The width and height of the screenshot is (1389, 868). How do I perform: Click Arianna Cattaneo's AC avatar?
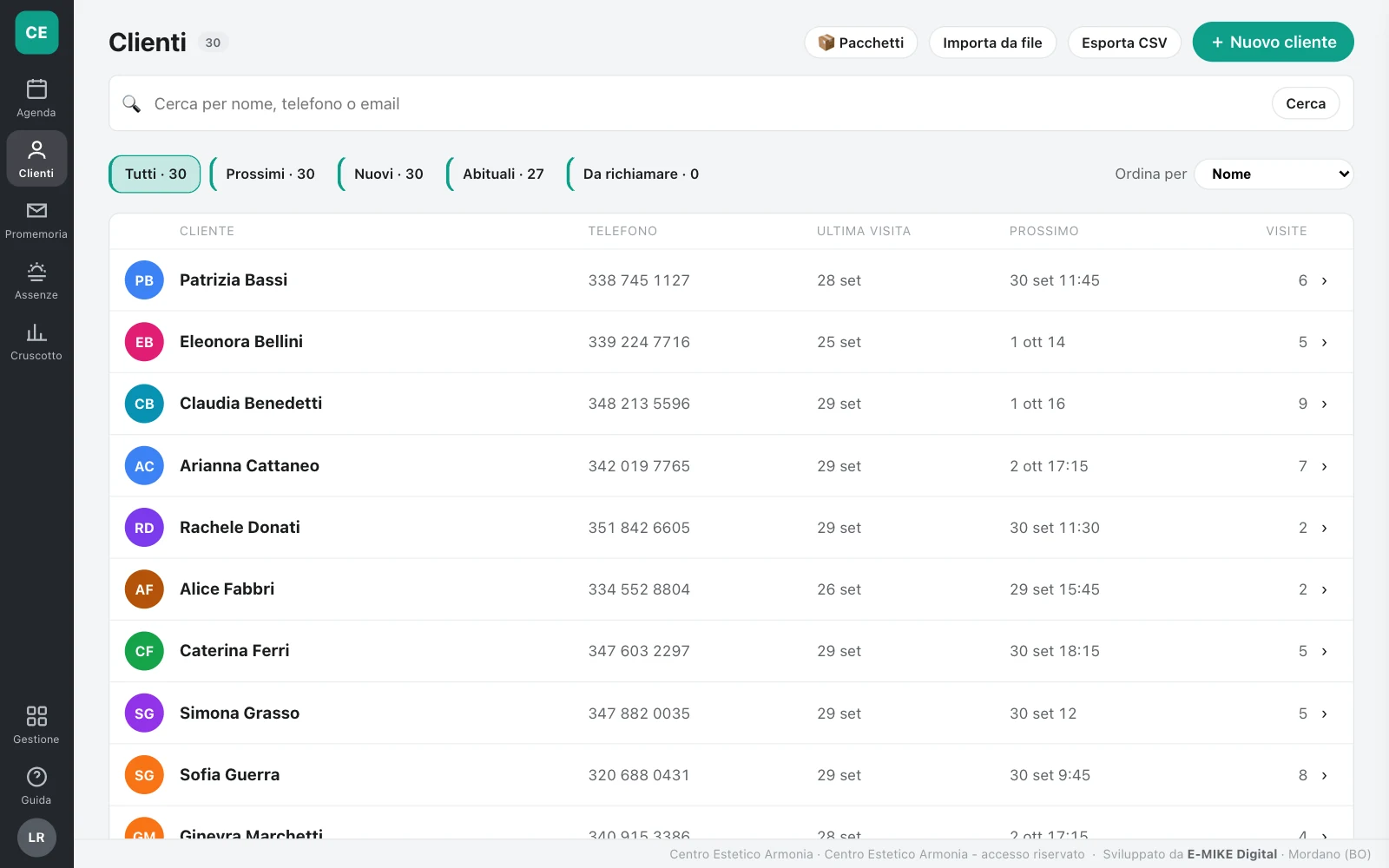[x=144, y=466]
